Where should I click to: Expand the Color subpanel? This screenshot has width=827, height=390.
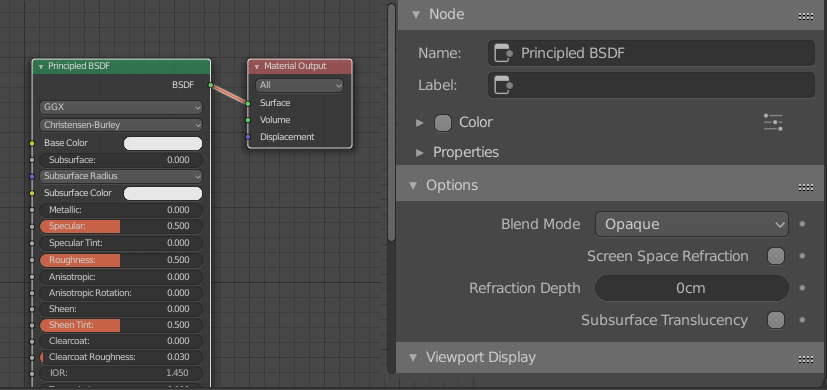click(x=419, y=122)
